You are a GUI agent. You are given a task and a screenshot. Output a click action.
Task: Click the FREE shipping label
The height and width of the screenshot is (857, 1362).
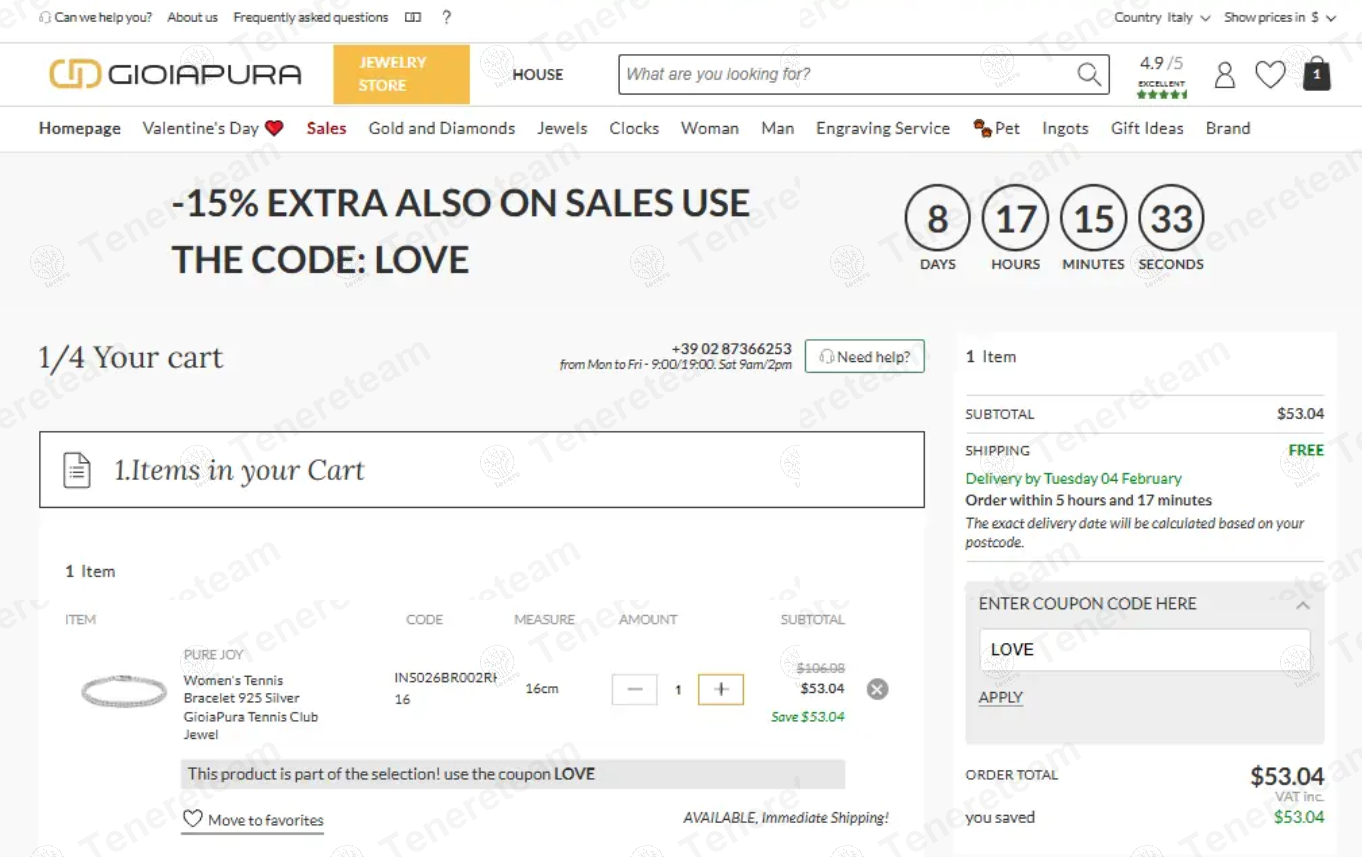tap(1306, 451)
